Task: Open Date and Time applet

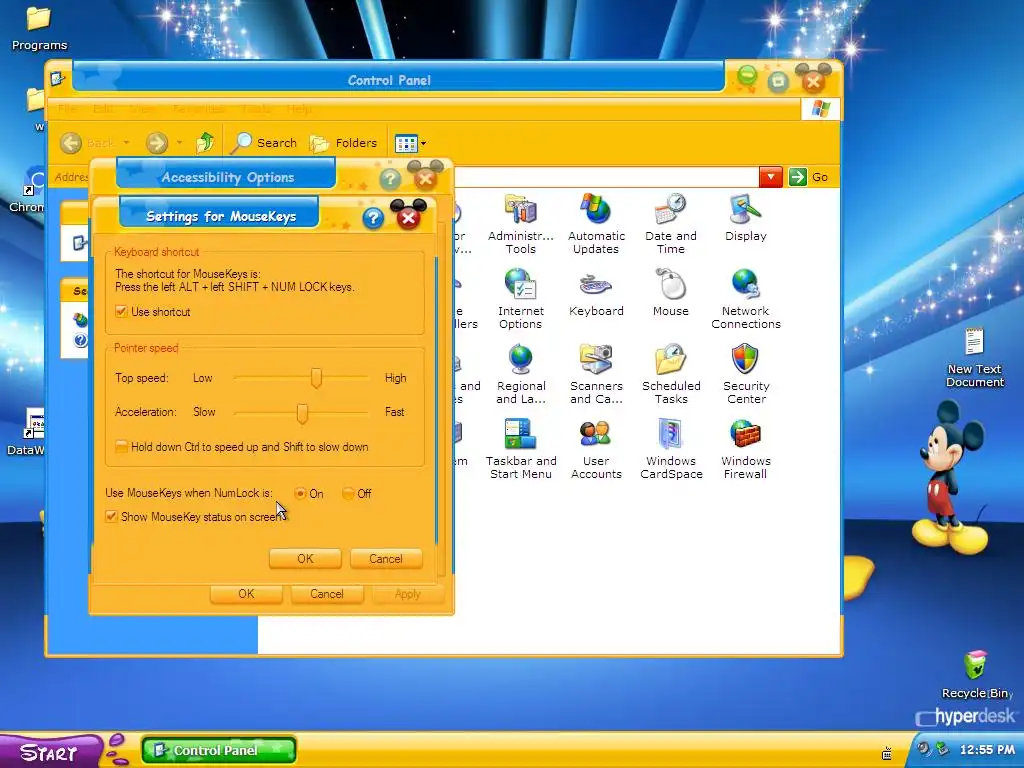Action: (x=671, y=224)
